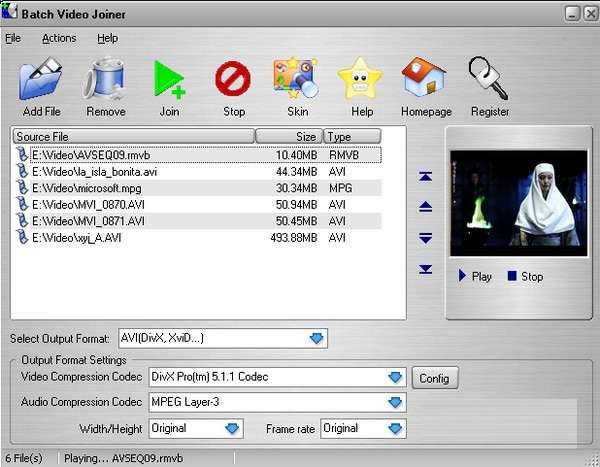Expand the Select Output Format dropdown

[x=317, y=339]
